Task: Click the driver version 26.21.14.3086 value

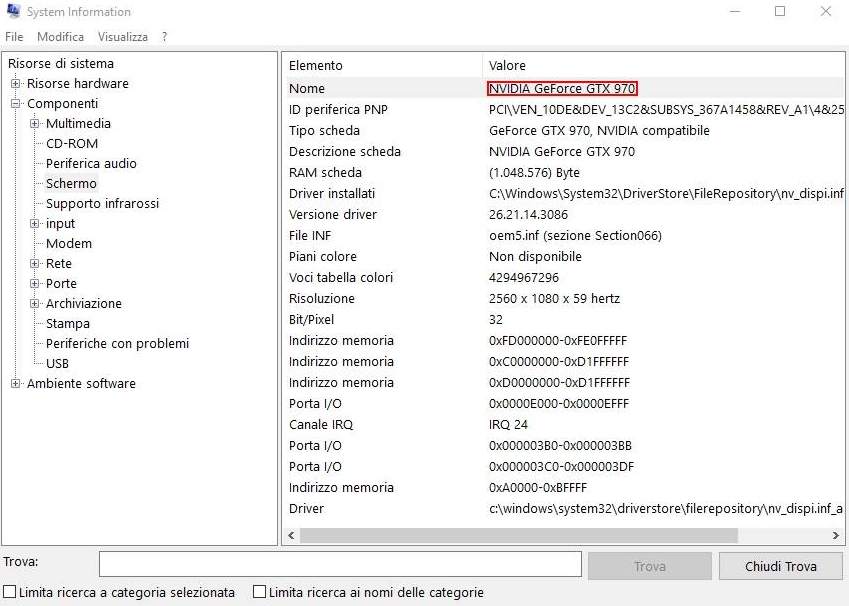Action: tap(528, 214)
